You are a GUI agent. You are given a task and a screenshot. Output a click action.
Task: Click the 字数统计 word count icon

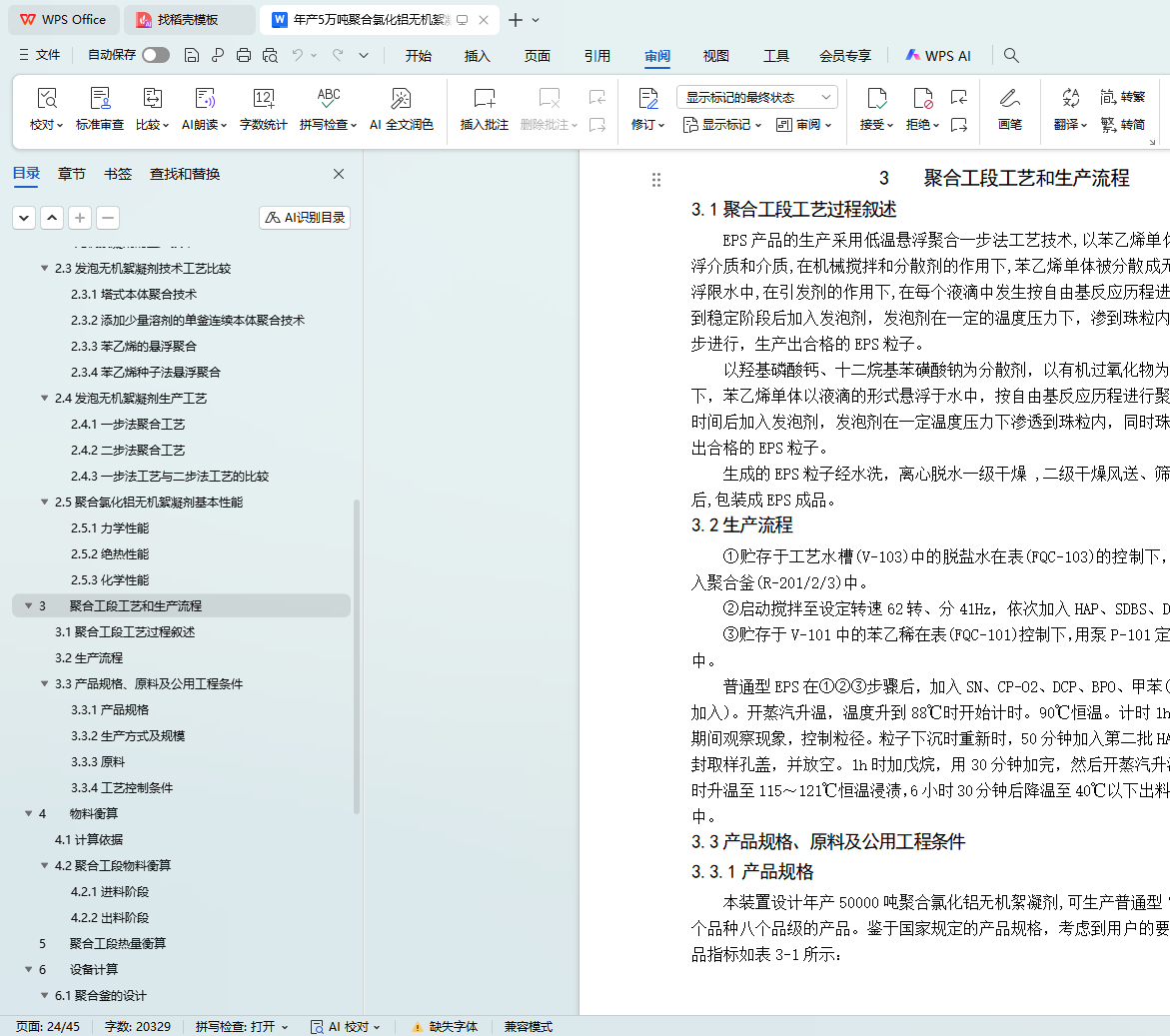[x=263, y=99]
